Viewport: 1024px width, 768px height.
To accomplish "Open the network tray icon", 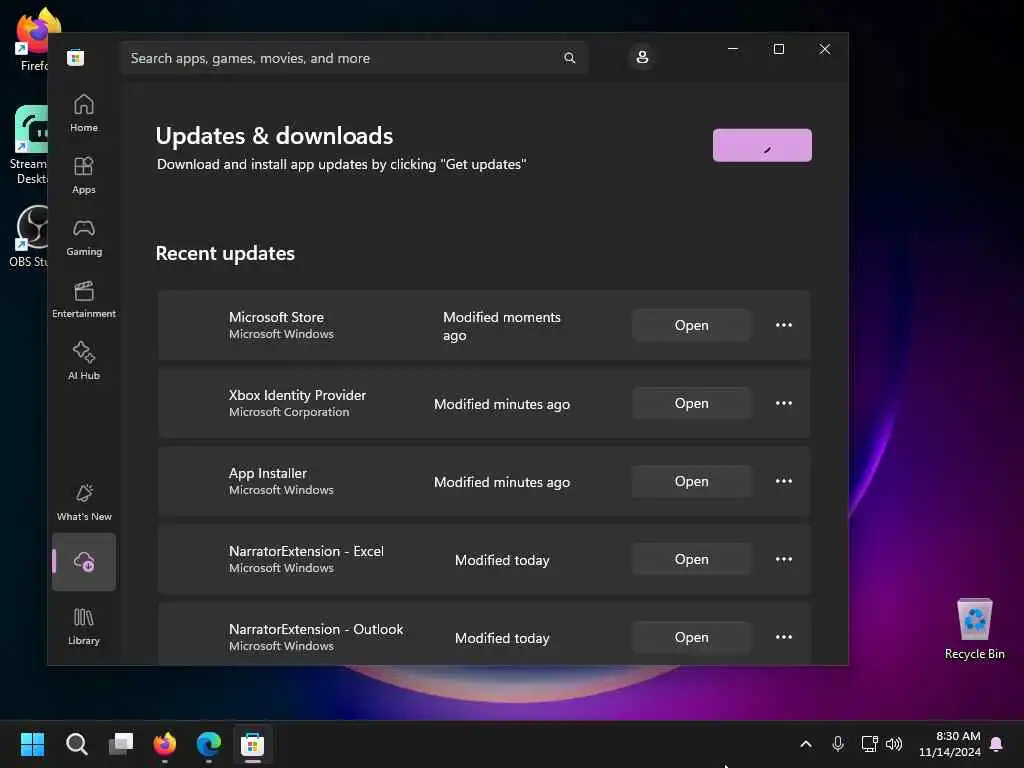I will coord(869,744).
